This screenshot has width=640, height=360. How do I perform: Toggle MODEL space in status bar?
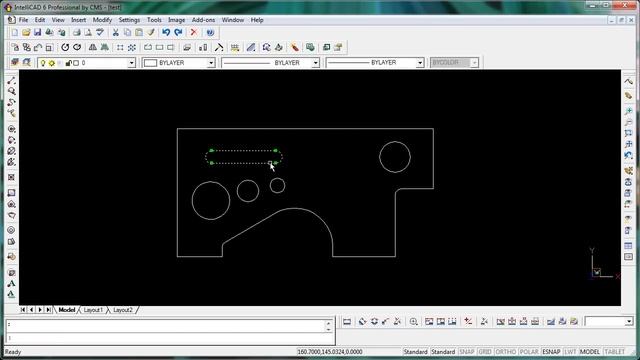click(590, 351)
